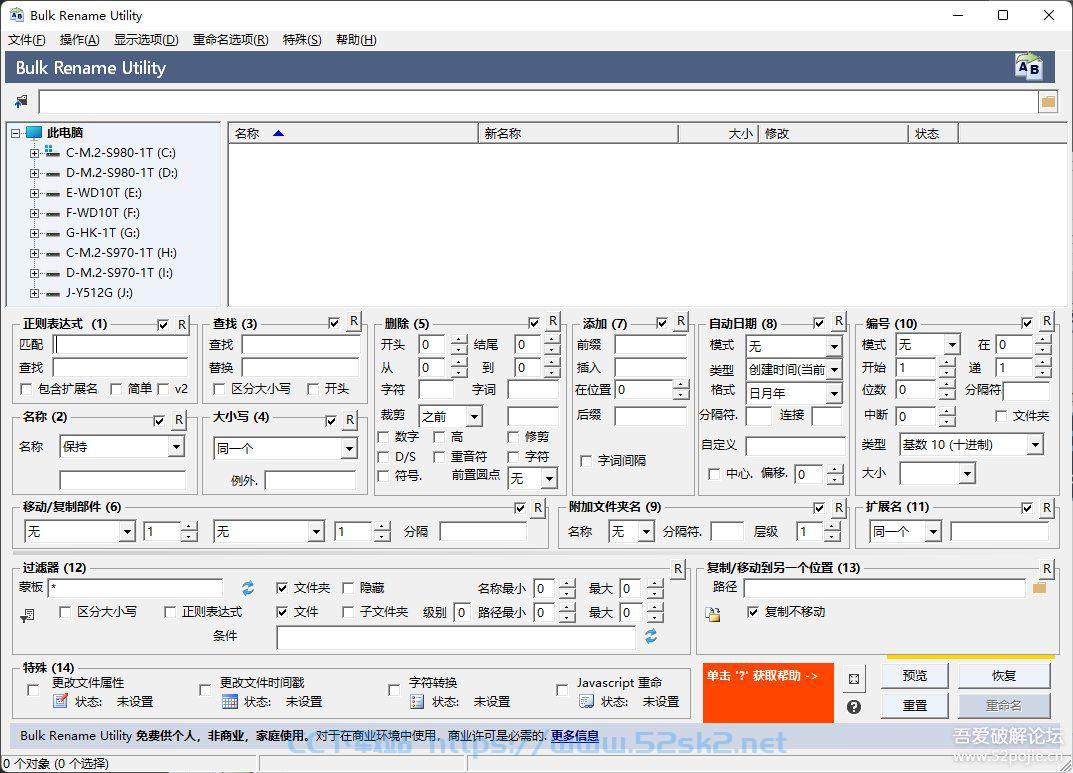This screenshot has height=773, width=1073.
Task: Reset 自动日期 (8) using its R button
Action: coord(838,322)
